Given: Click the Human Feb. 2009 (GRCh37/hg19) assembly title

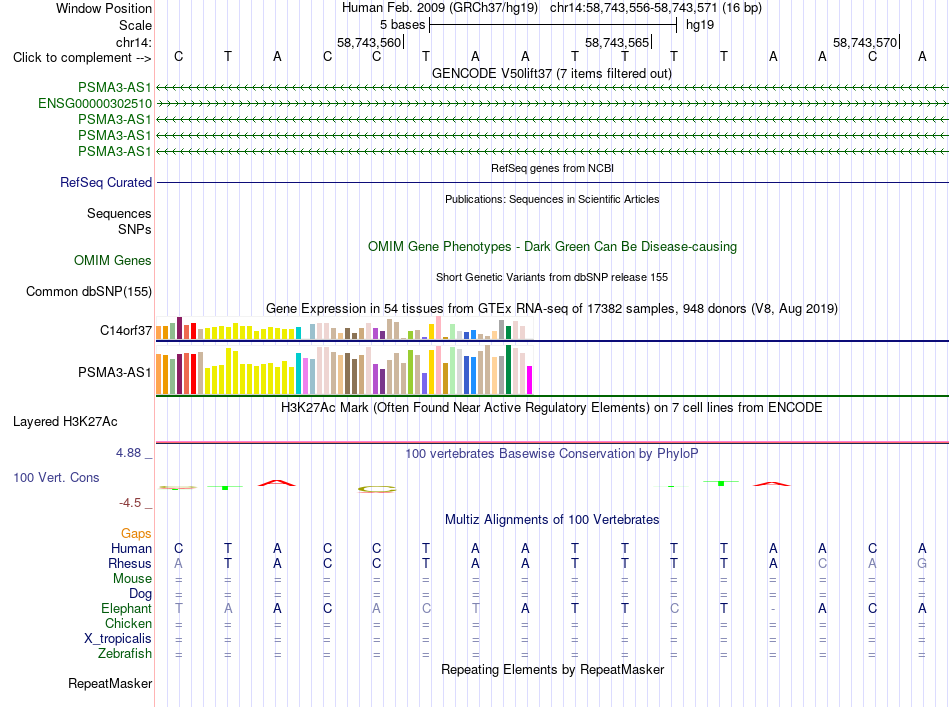Looking at the screenshot, I should [x=440, y=8].
